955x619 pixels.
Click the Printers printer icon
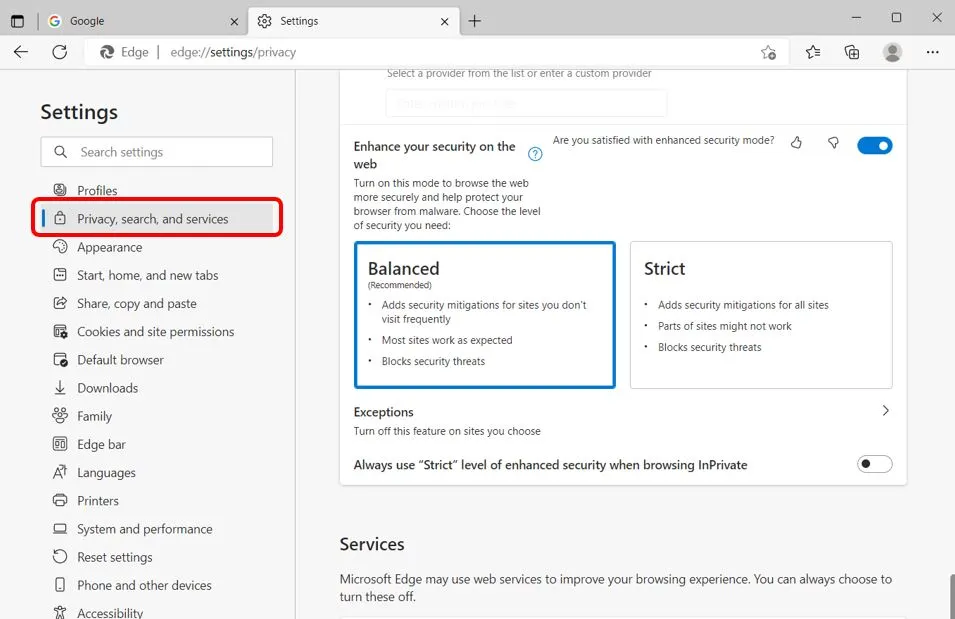60,500
